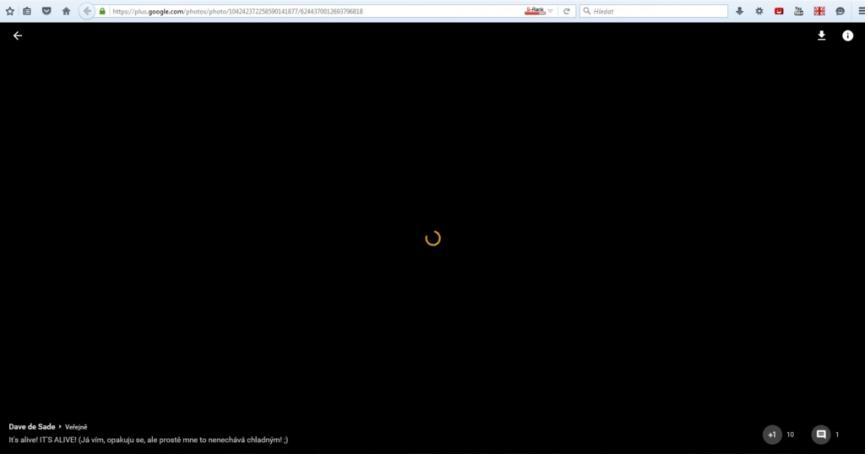Open the bookmarks list icon
The image size is (865, 454).
coord(27,11)
